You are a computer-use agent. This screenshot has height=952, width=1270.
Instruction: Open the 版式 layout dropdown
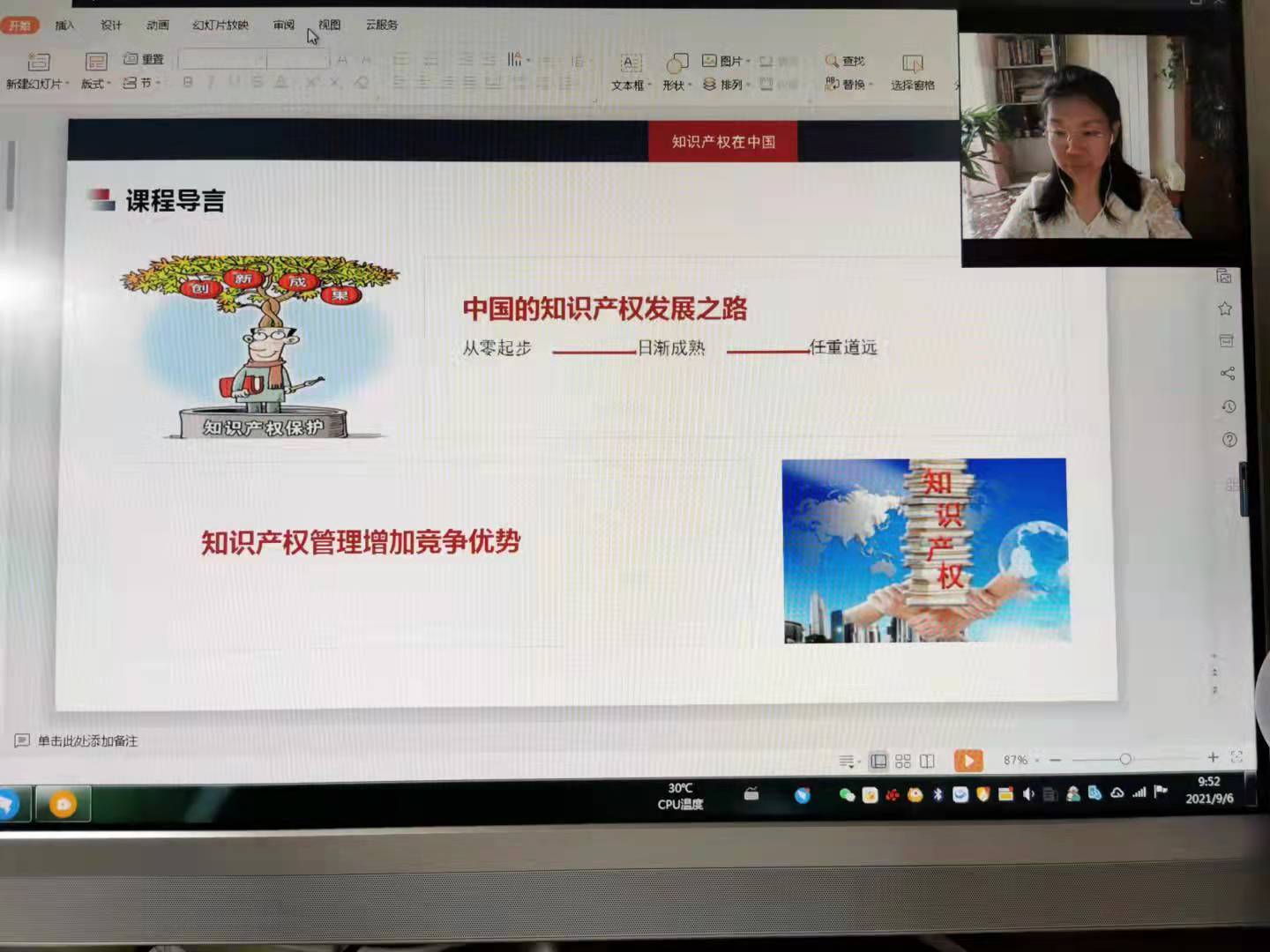95,84
